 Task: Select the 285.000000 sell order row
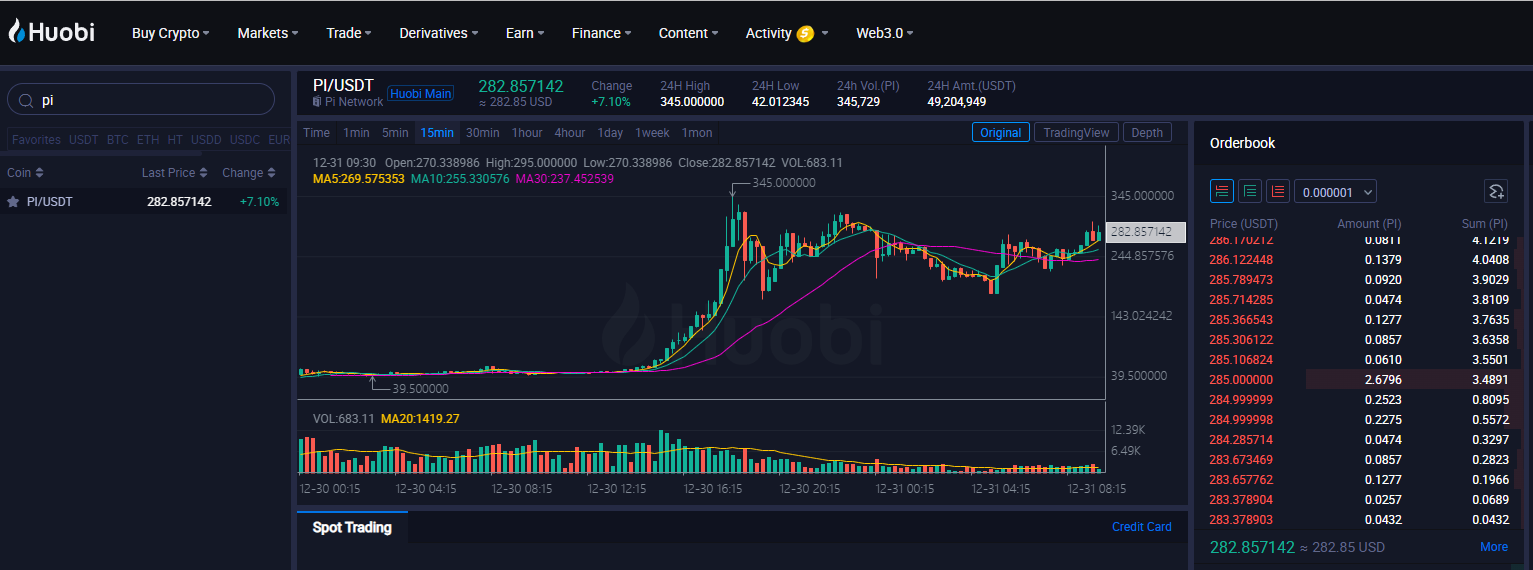pos(1358,380)
